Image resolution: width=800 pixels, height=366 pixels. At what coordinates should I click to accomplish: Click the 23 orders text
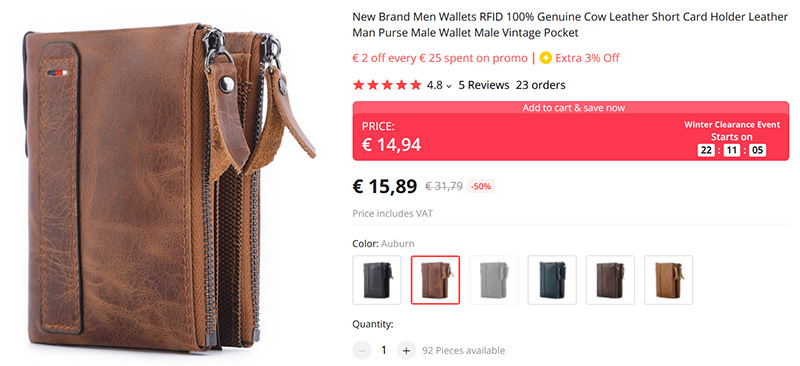point(540,85)
